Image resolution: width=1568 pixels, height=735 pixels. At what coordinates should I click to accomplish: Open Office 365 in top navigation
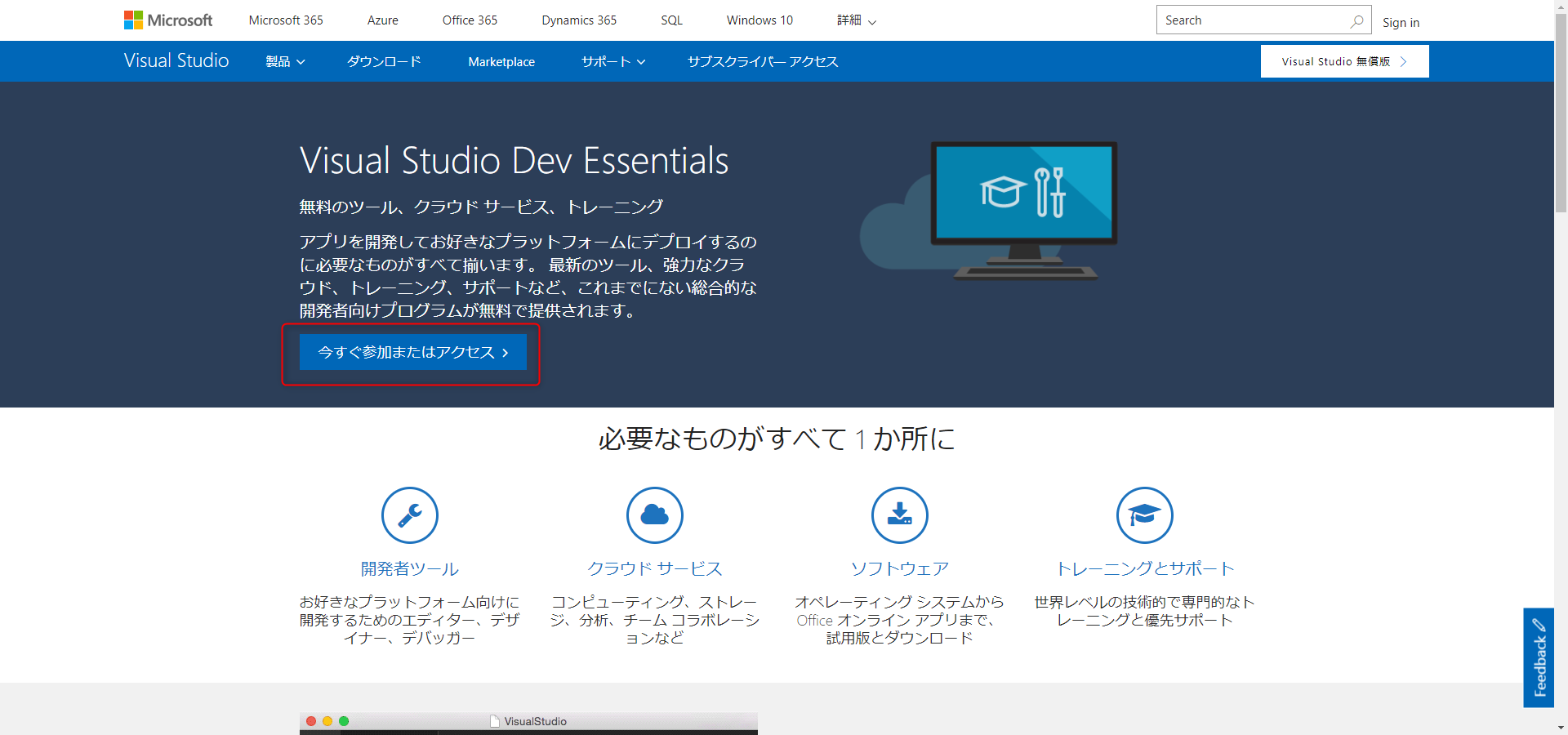click(470, 20)
